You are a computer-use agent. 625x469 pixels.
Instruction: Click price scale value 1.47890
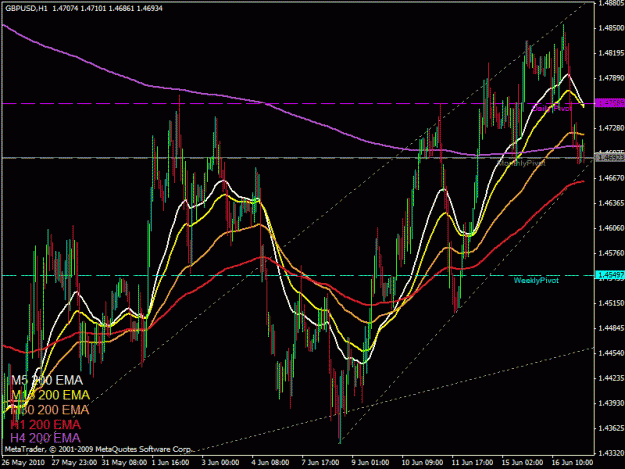(x=611, y=78)
